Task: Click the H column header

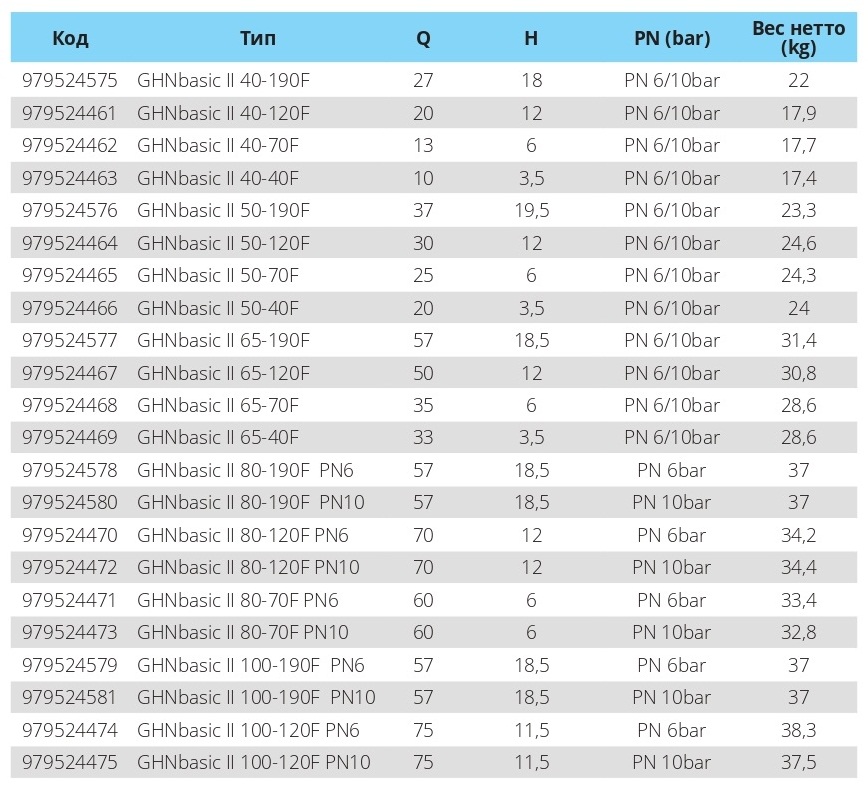Action: click(531, 39)
